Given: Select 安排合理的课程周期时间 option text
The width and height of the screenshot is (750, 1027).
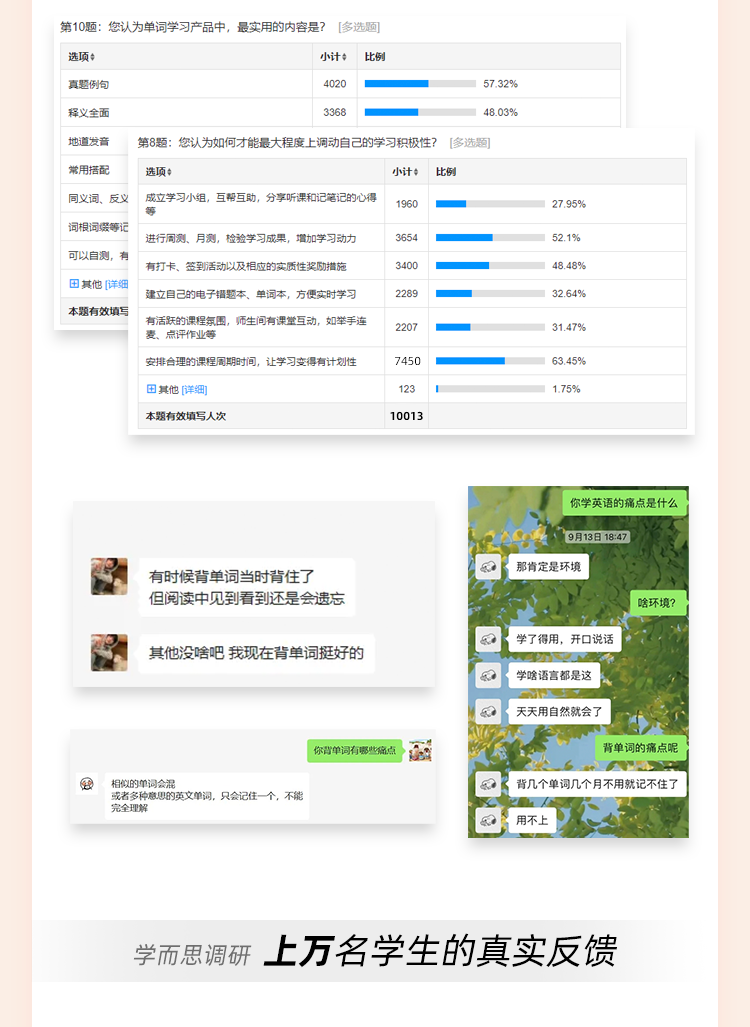Looking at the screenshot, I should (x=251, y=362).
